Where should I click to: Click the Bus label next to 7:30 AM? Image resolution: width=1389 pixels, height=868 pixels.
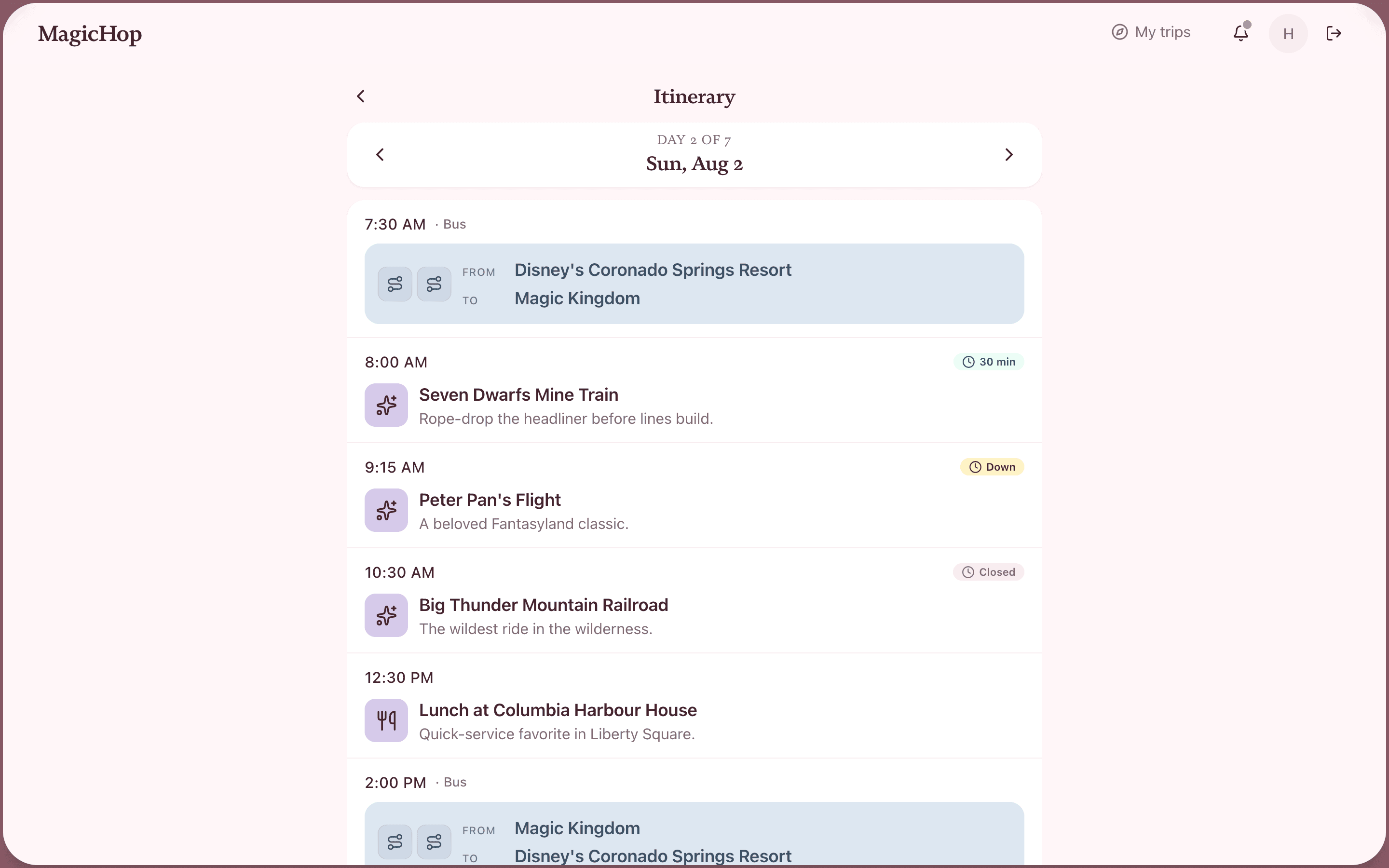point(455,224)
